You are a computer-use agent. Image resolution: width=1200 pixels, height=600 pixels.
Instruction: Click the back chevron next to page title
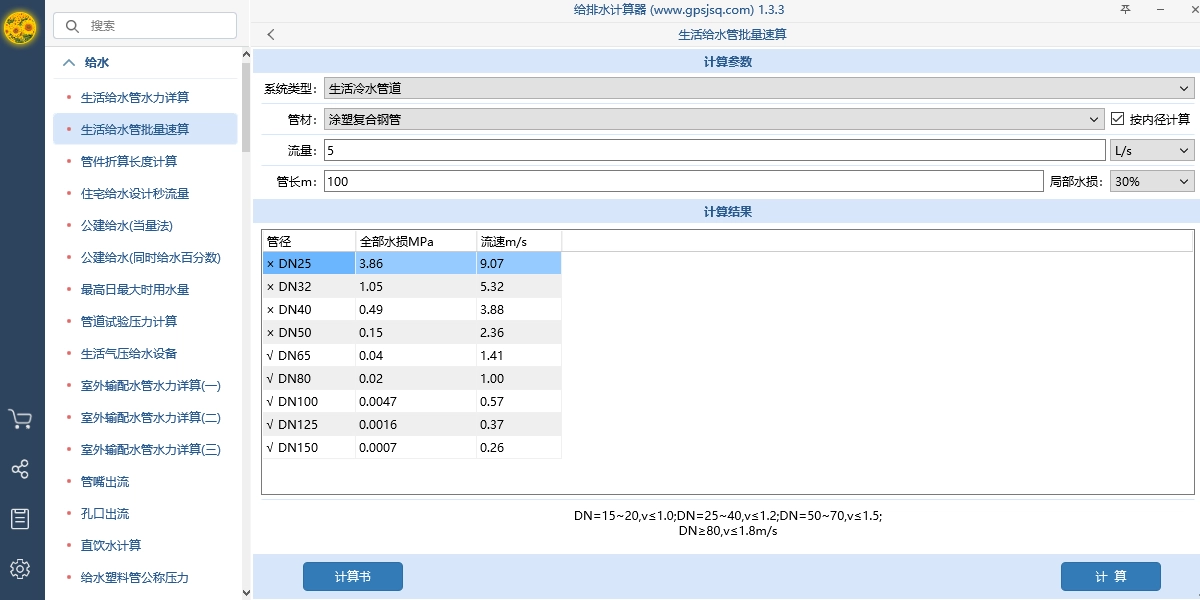(x=270, y=33)
